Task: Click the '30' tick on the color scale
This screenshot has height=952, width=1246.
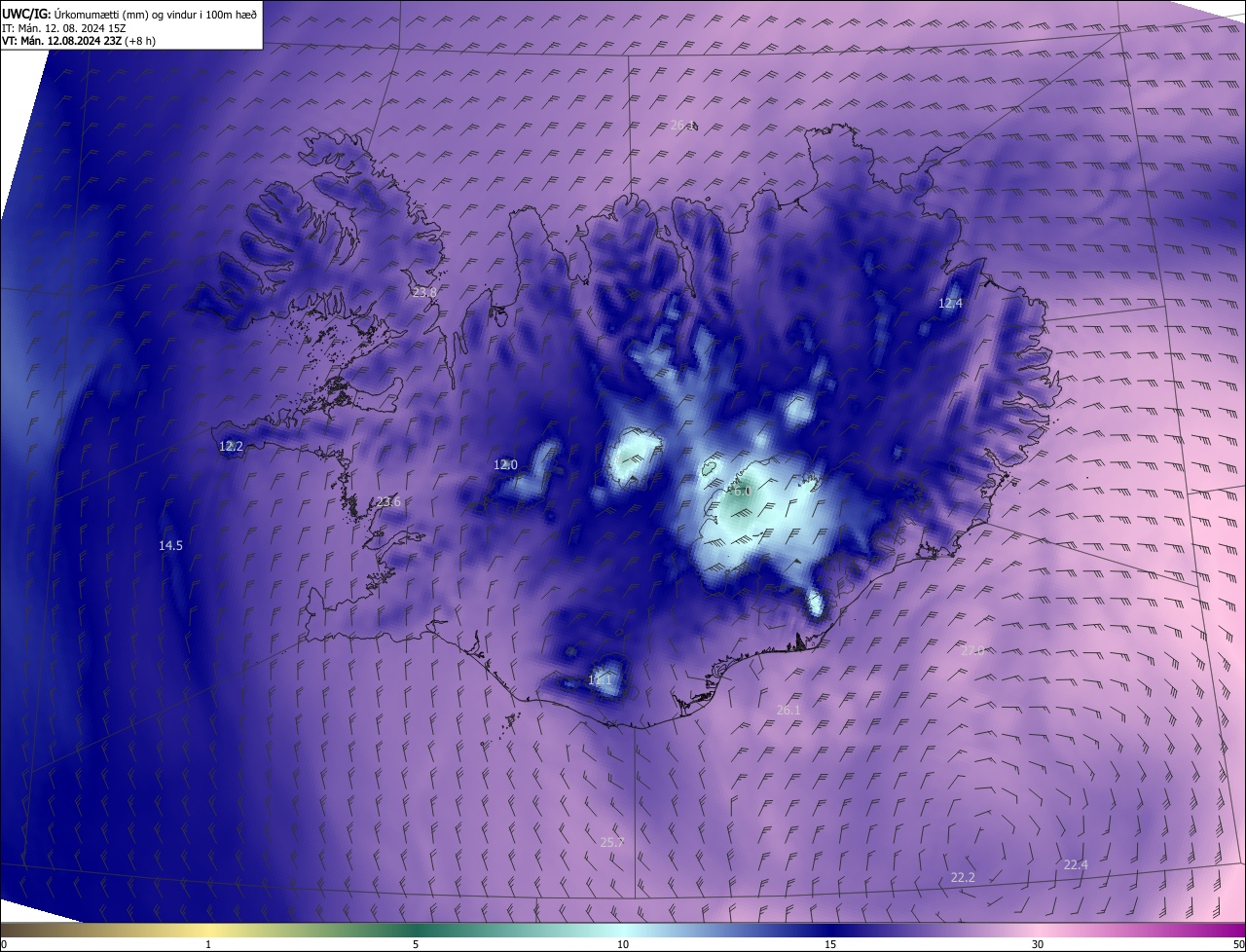Action: (x=1038, y=945)
